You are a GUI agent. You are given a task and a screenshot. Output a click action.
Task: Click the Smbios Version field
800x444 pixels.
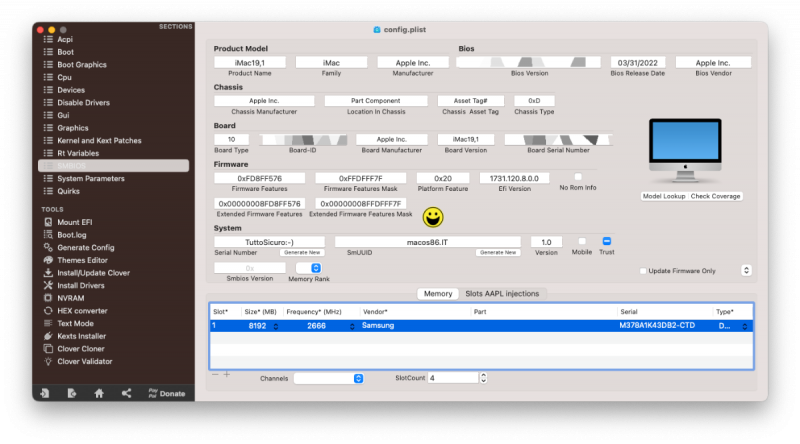tap(249, 268)
